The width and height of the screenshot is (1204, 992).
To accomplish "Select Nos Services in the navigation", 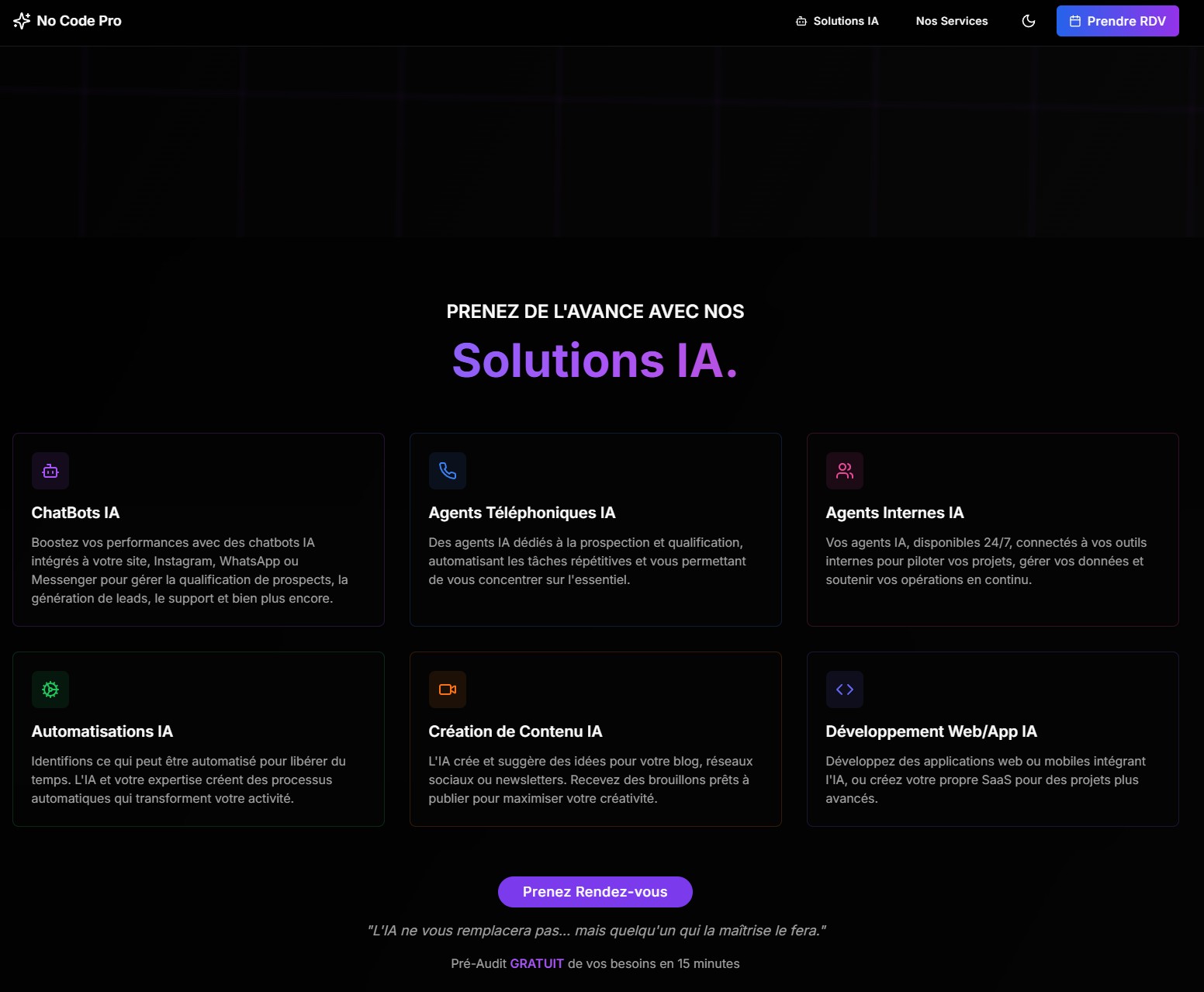I will 951,21.
